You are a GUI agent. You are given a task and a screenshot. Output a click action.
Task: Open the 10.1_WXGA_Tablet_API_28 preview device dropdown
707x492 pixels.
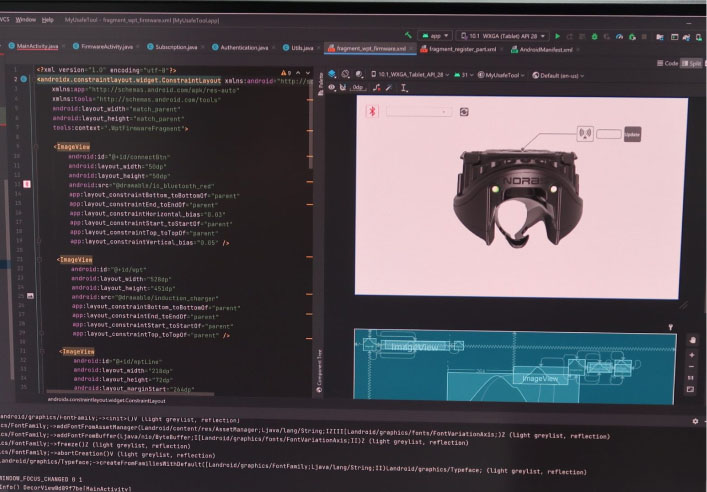coord(410,74)
